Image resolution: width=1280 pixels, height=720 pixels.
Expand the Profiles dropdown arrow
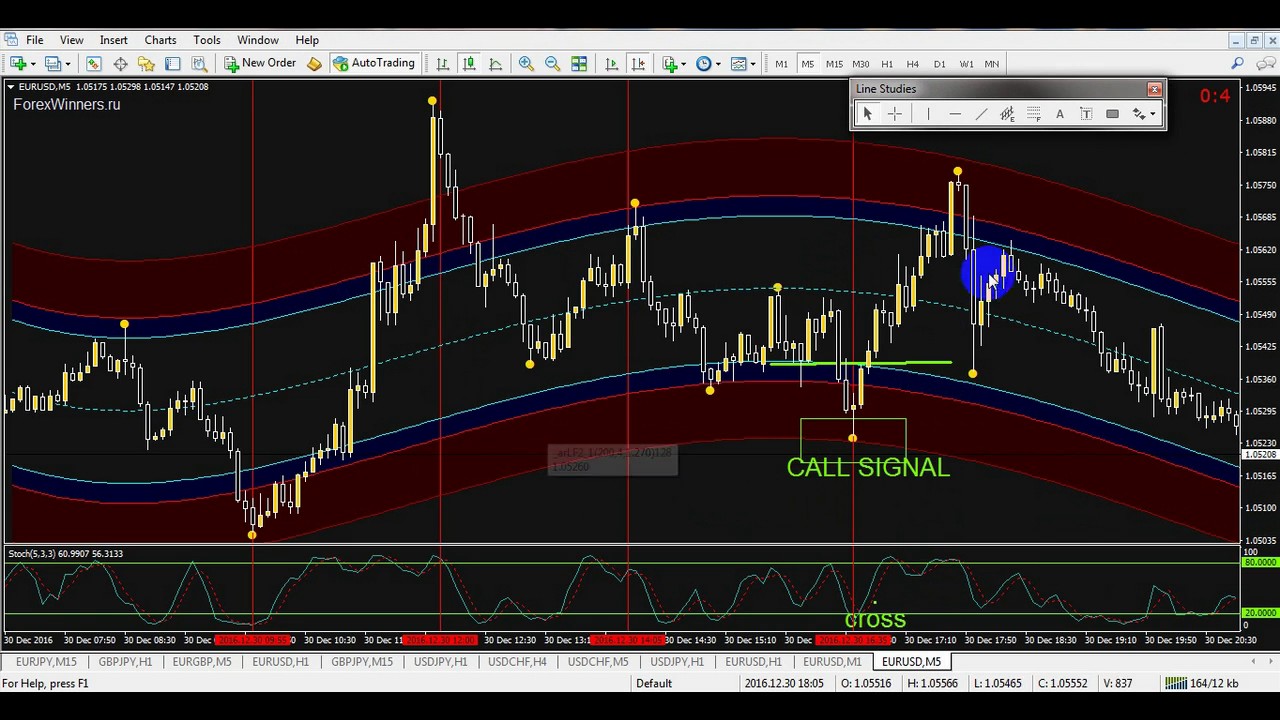pos(67,64)
